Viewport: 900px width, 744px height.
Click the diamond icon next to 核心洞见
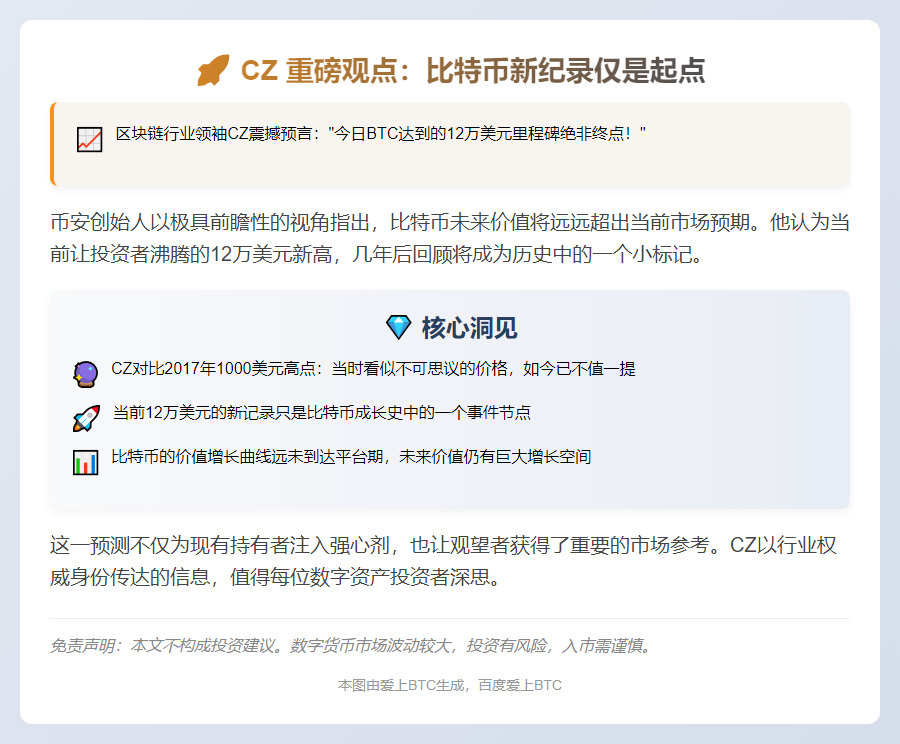pos(398,327)
